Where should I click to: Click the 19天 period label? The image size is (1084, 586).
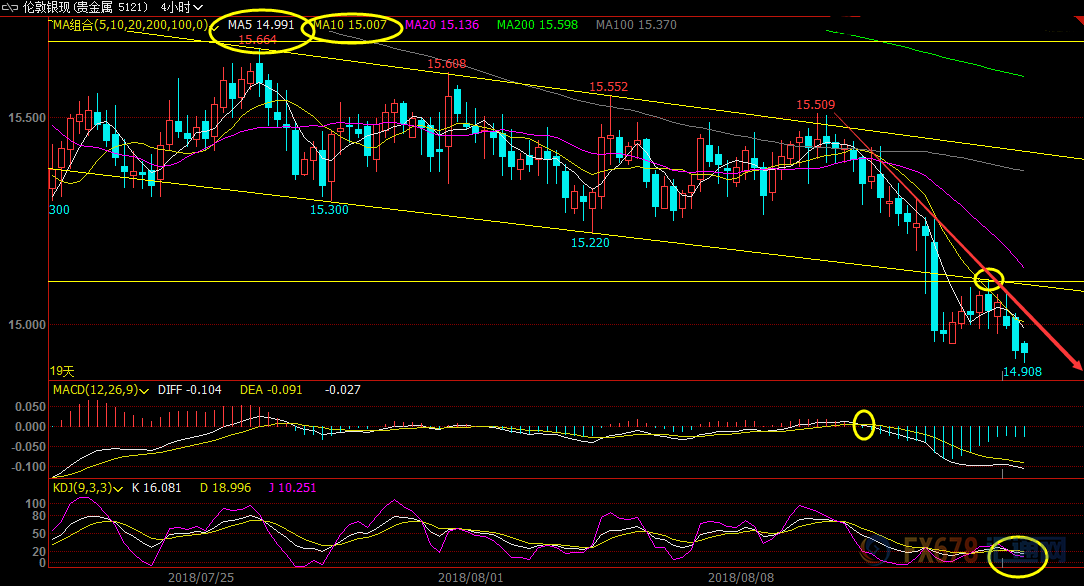(62, 370)
